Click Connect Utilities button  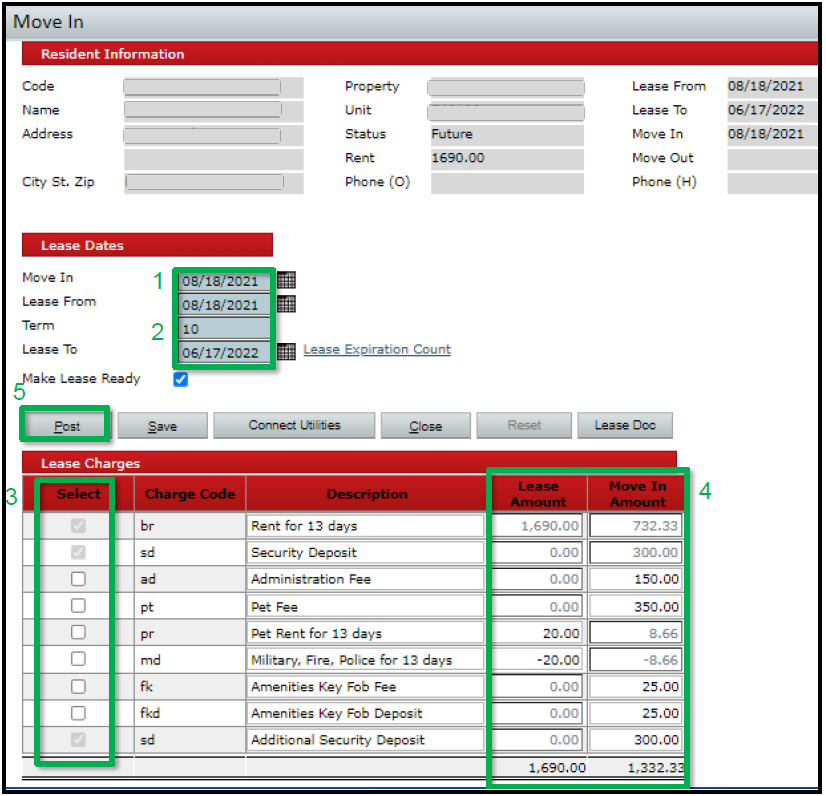[x=294, y=425]
